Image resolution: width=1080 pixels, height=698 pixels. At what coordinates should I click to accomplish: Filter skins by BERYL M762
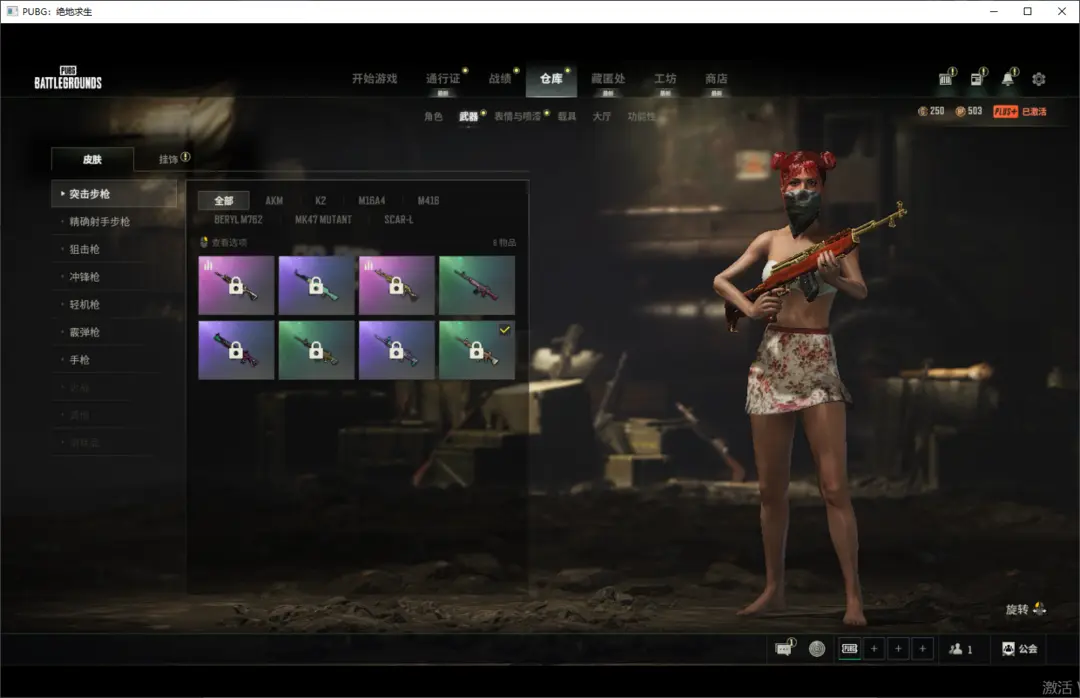[x=238, y=219]
